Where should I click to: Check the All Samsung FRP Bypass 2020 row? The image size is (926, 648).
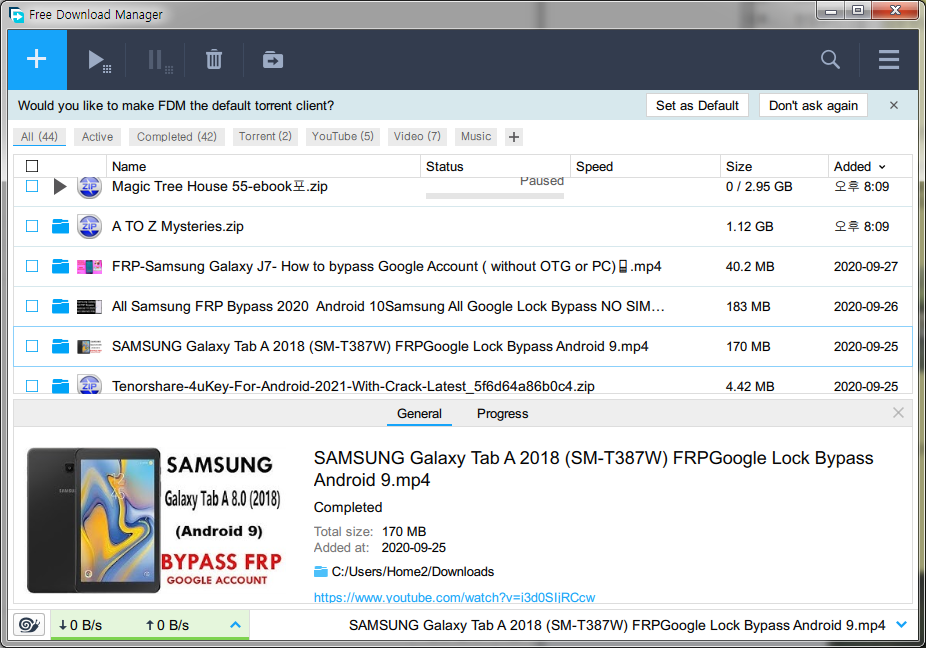click(32, 306)
